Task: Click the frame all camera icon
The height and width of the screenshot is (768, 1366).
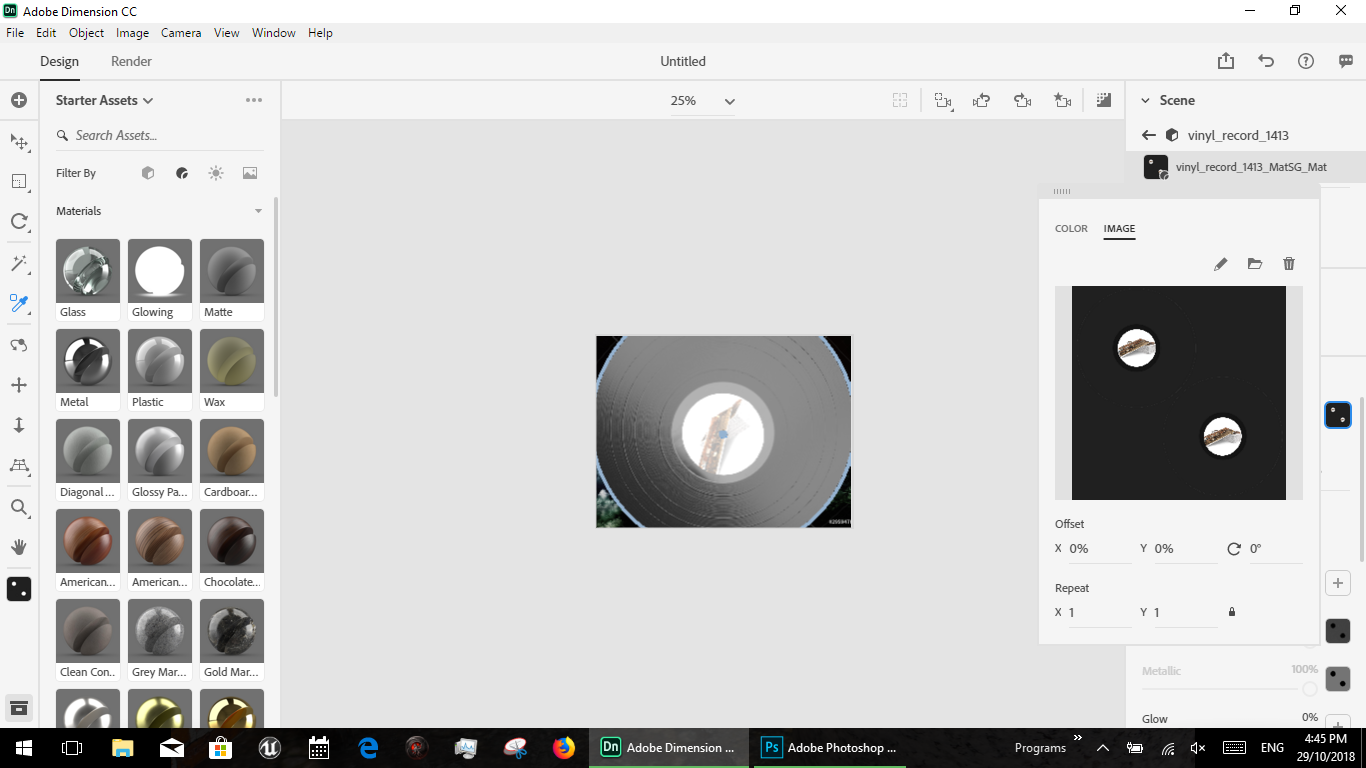Action: tap(943, 100)
